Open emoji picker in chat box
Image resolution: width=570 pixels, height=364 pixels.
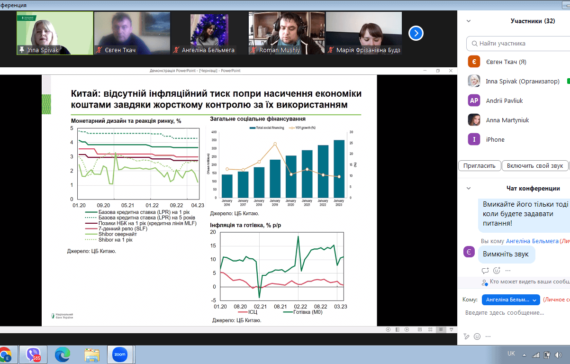coord(477,337)
